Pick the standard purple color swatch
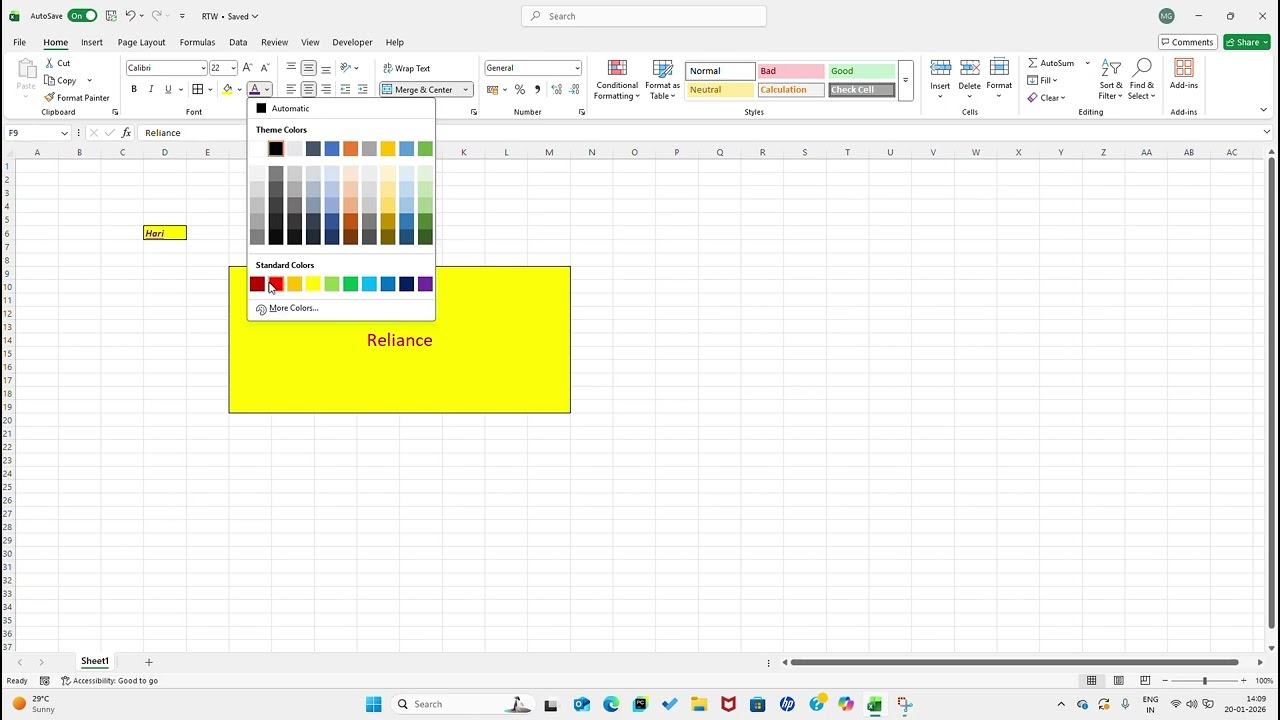The image size is (1280, 720). pos(425,284)
